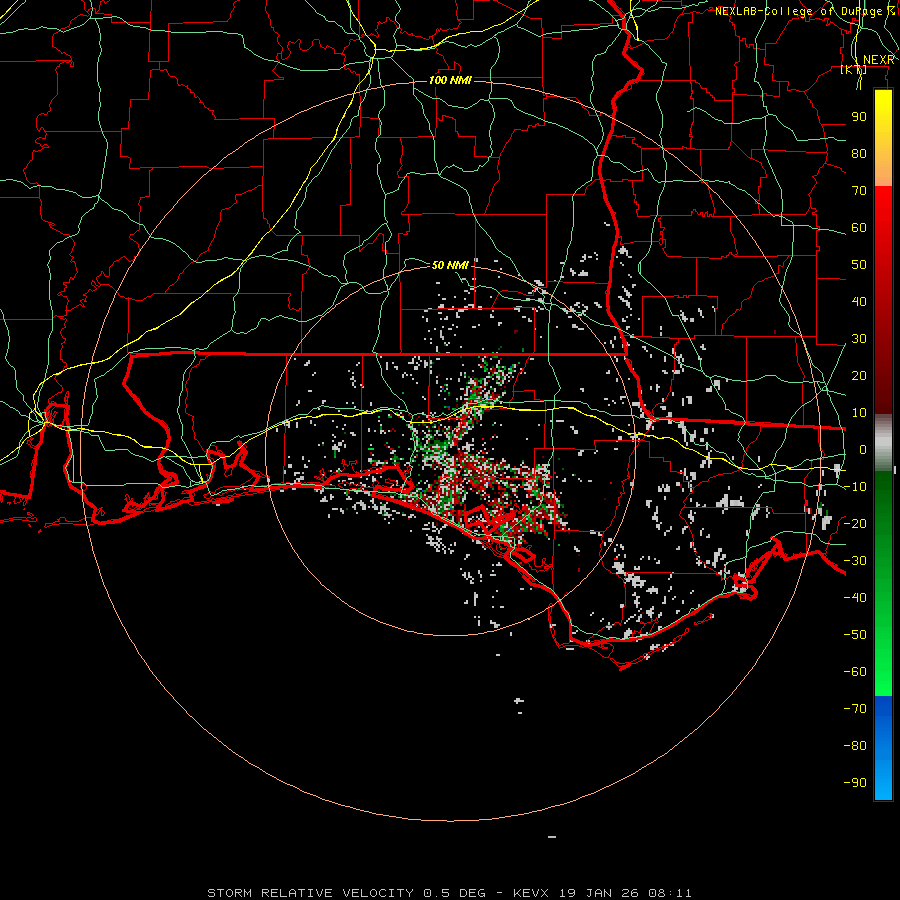Viewport: 900px width, 900px height.
Task: Click the '0' scale label
Action: click(863, 450)
